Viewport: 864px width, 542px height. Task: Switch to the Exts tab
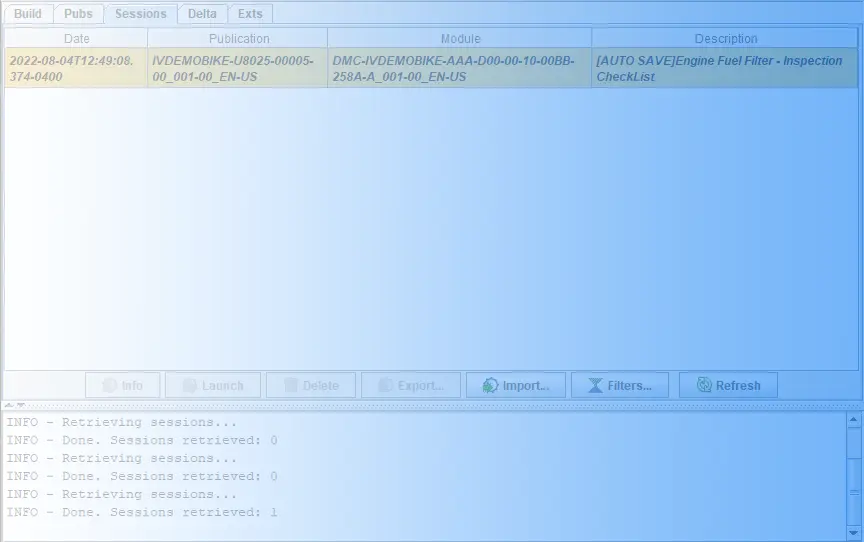click(x=250, y=14)
